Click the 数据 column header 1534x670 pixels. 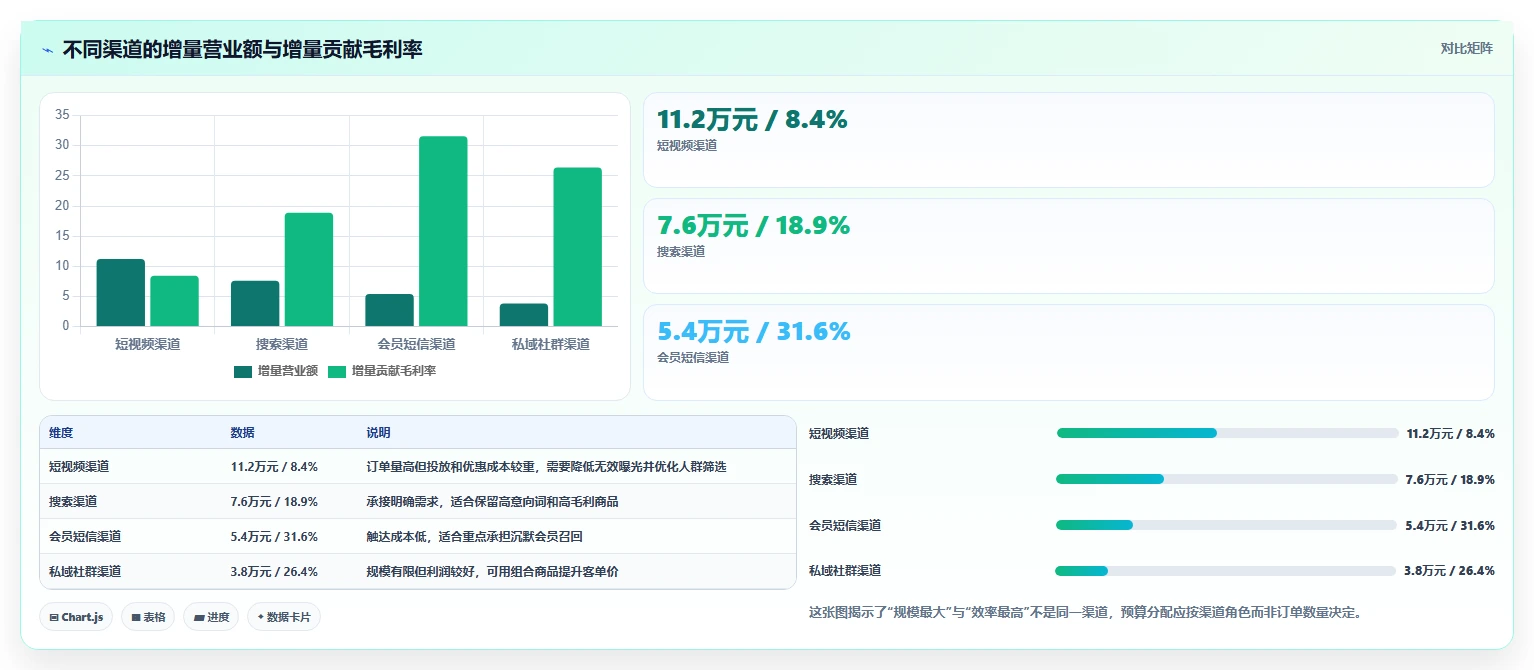[x=243, y=433]
